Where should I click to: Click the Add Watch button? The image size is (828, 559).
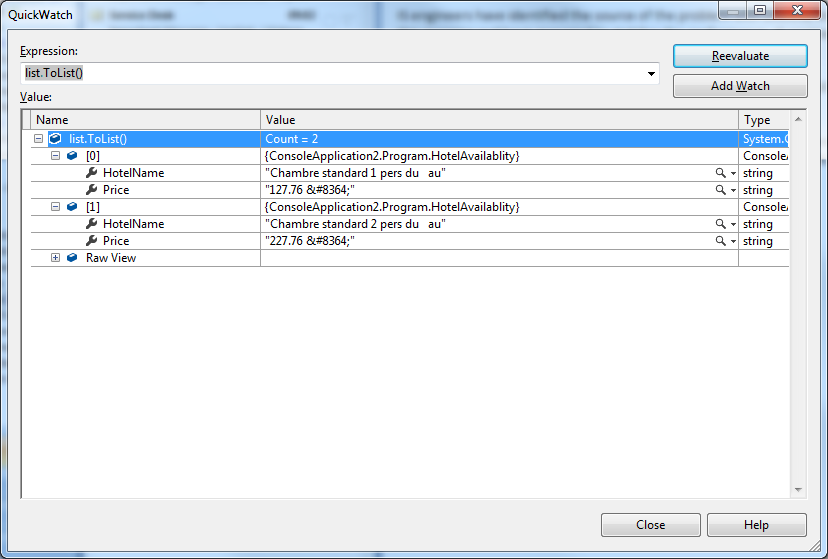(x=740, y=86)
